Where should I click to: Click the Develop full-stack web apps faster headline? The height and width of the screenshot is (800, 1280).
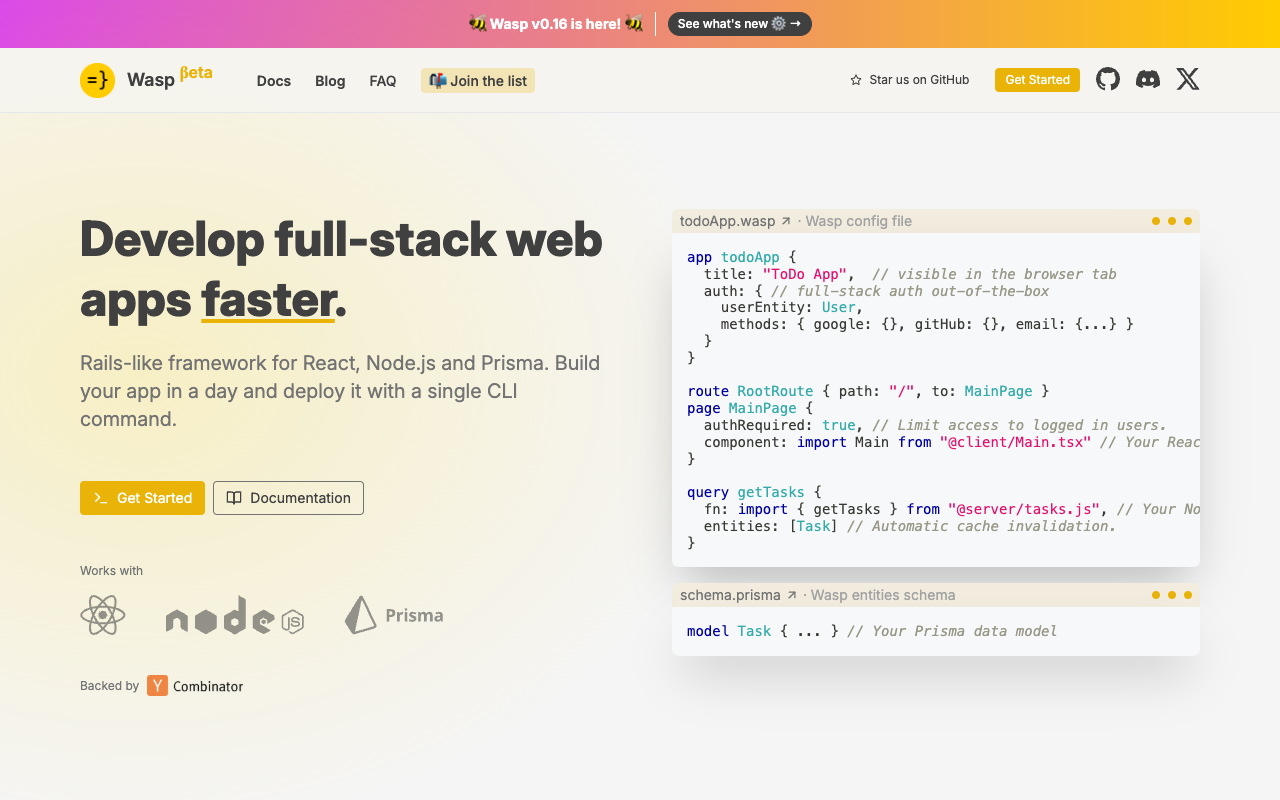click(341, 268)
